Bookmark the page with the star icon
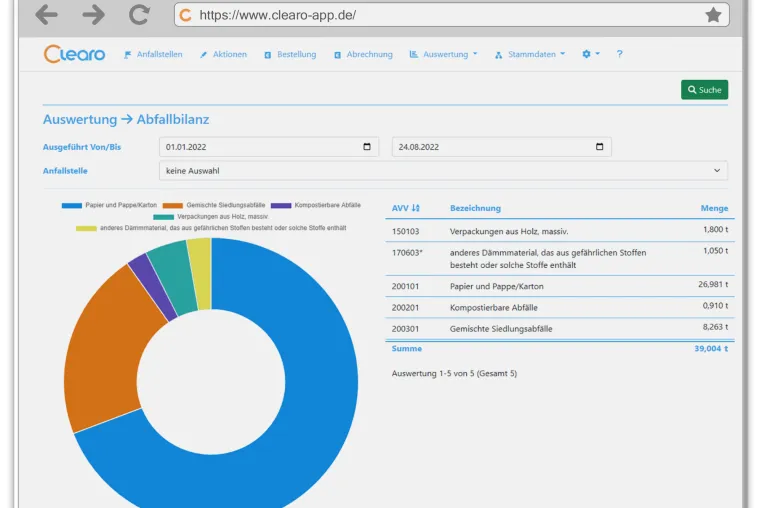This screenshot has width=762, height=508. point(713,15)
